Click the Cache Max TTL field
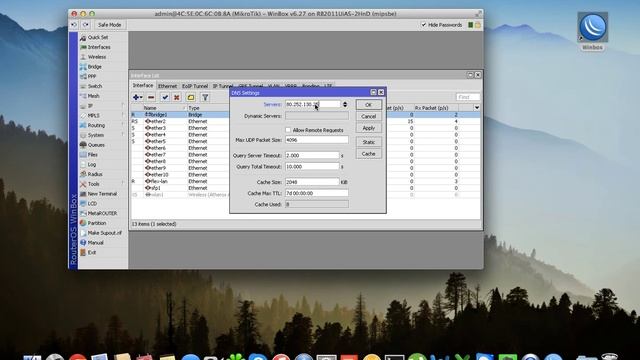The image size is (640, 360). [317, 193]
